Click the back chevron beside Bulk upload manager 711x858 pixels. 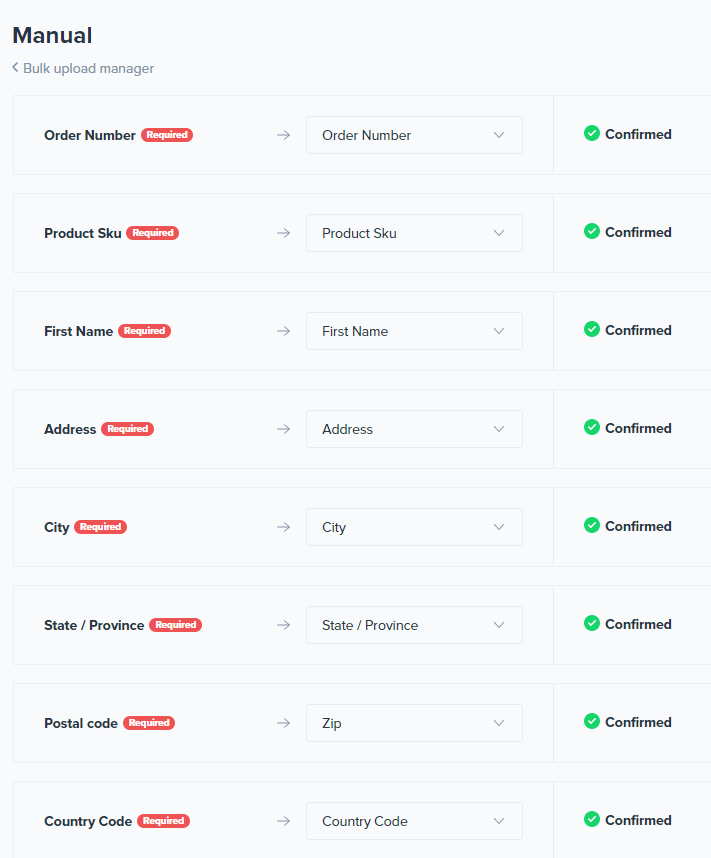click(x=15, y=68)
